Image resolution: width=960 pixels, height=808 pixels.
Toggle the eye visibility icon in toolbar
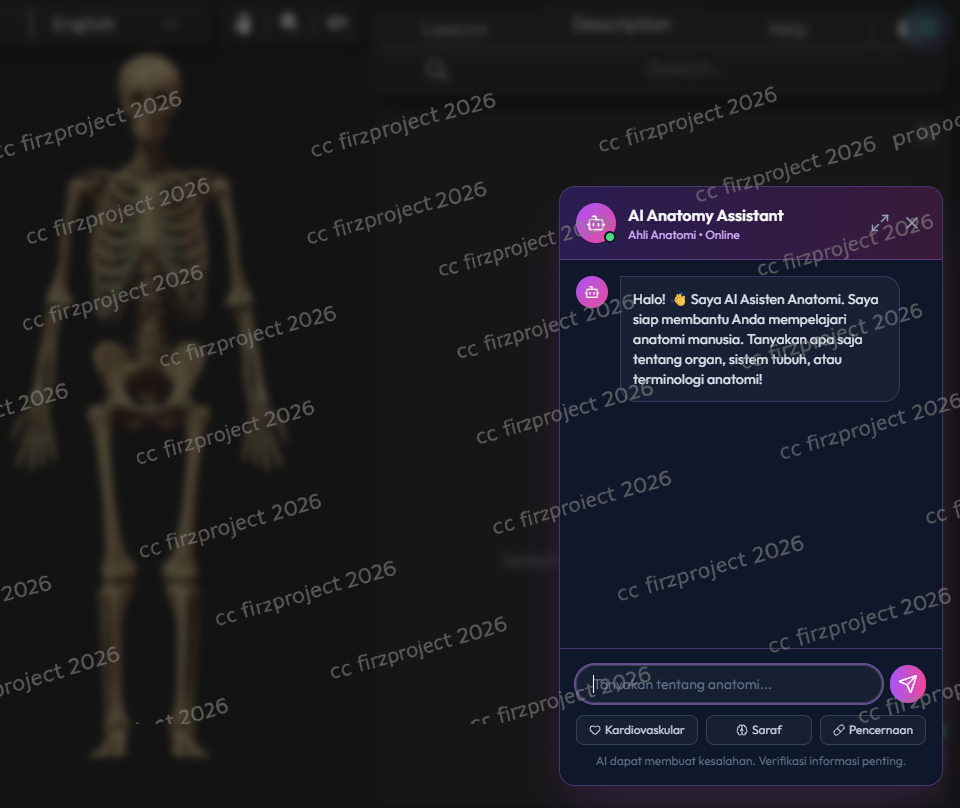tap(337, 22)
